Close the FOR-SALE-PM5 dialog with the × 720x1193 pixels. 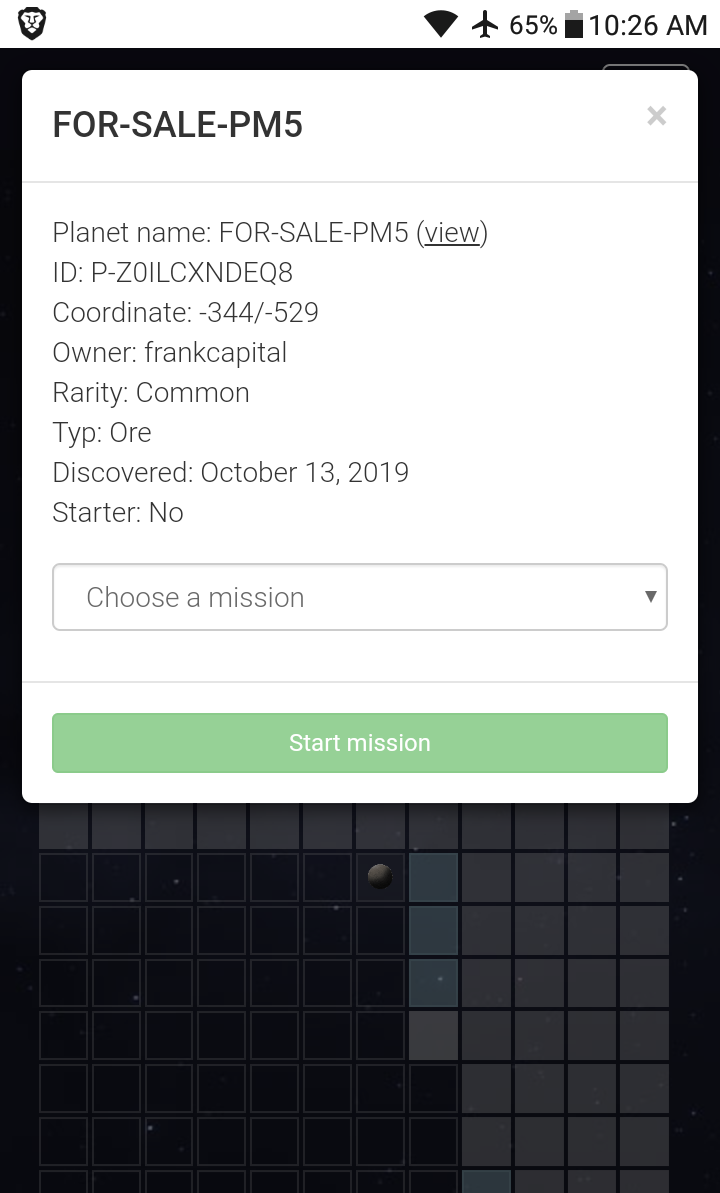pyautogui.click(x=656, y=116)
